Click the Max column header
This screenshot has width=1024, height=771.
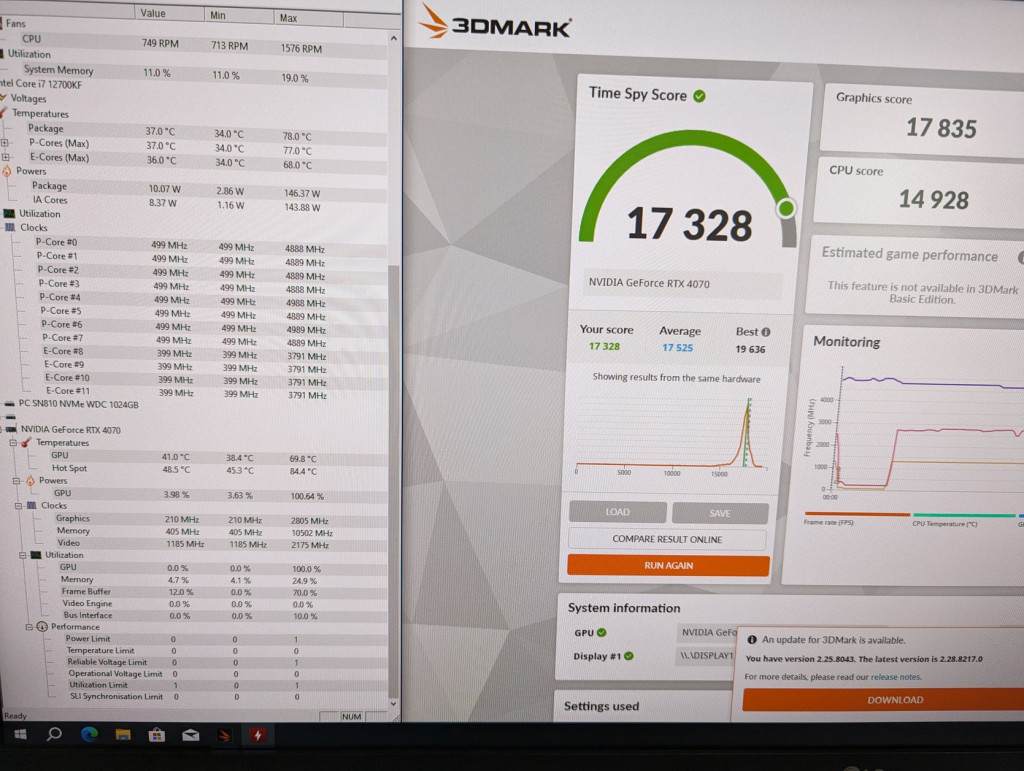(x=308, y=18)
